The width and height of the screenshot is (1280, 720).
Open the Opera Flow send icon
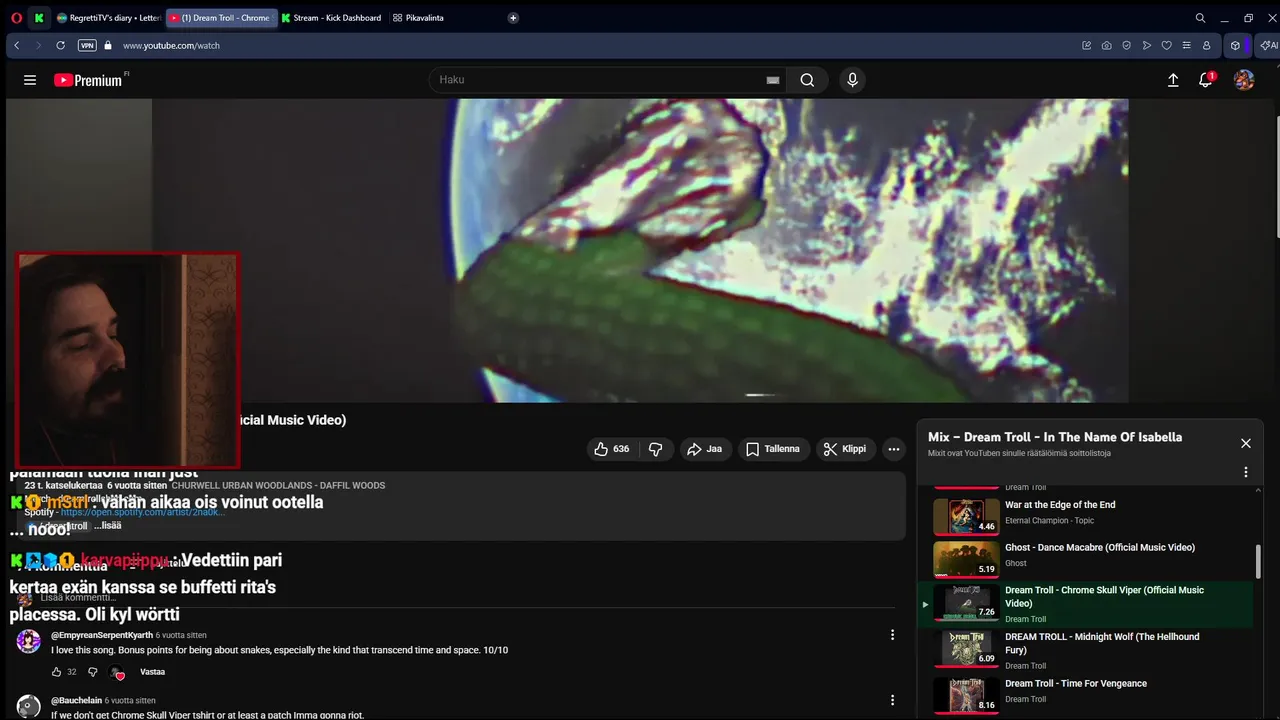1146,45
